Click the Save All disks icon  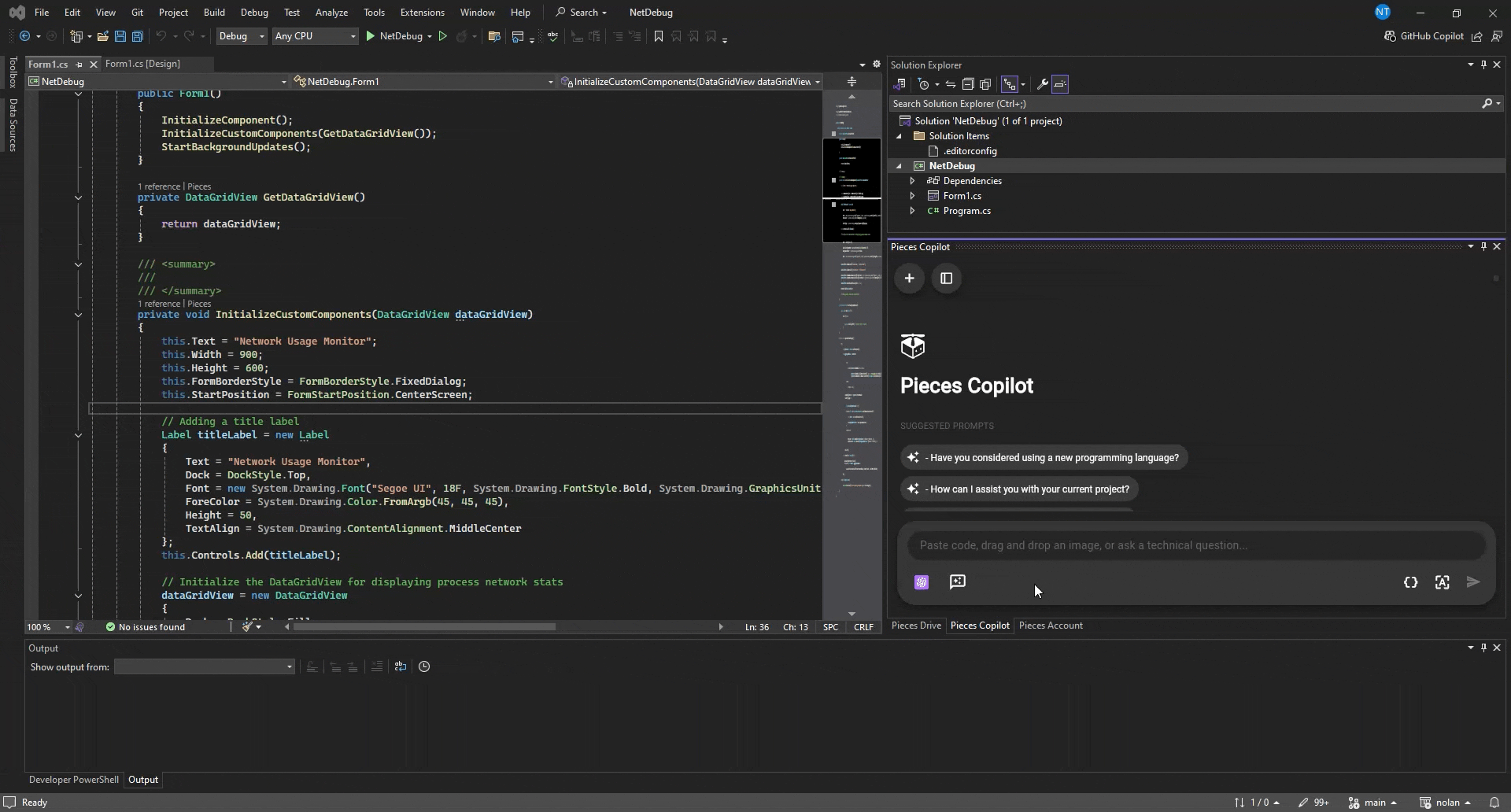(138, 36)
